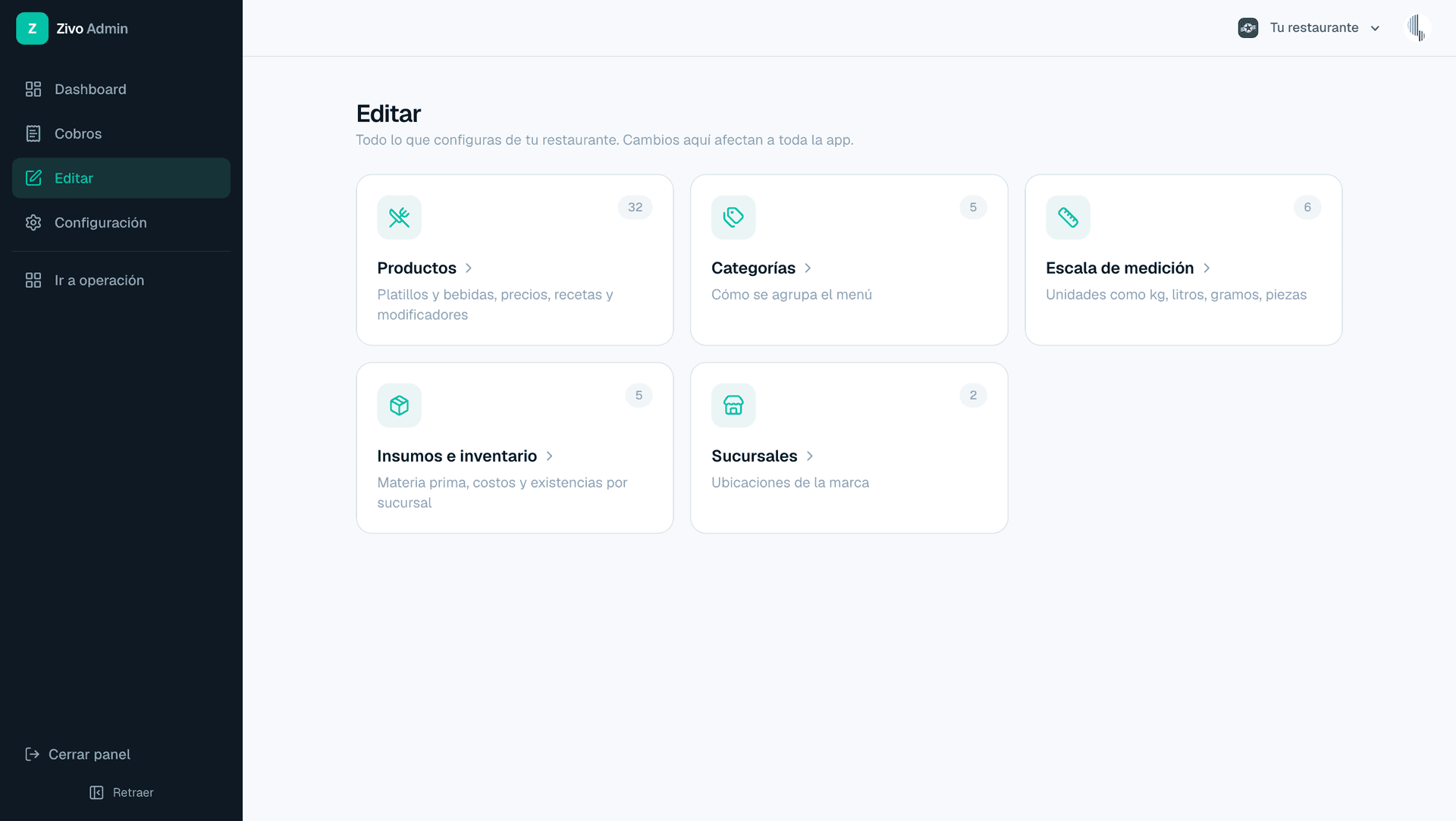
Task: Open Configuración from the sidebar
Action: [121, 223]
